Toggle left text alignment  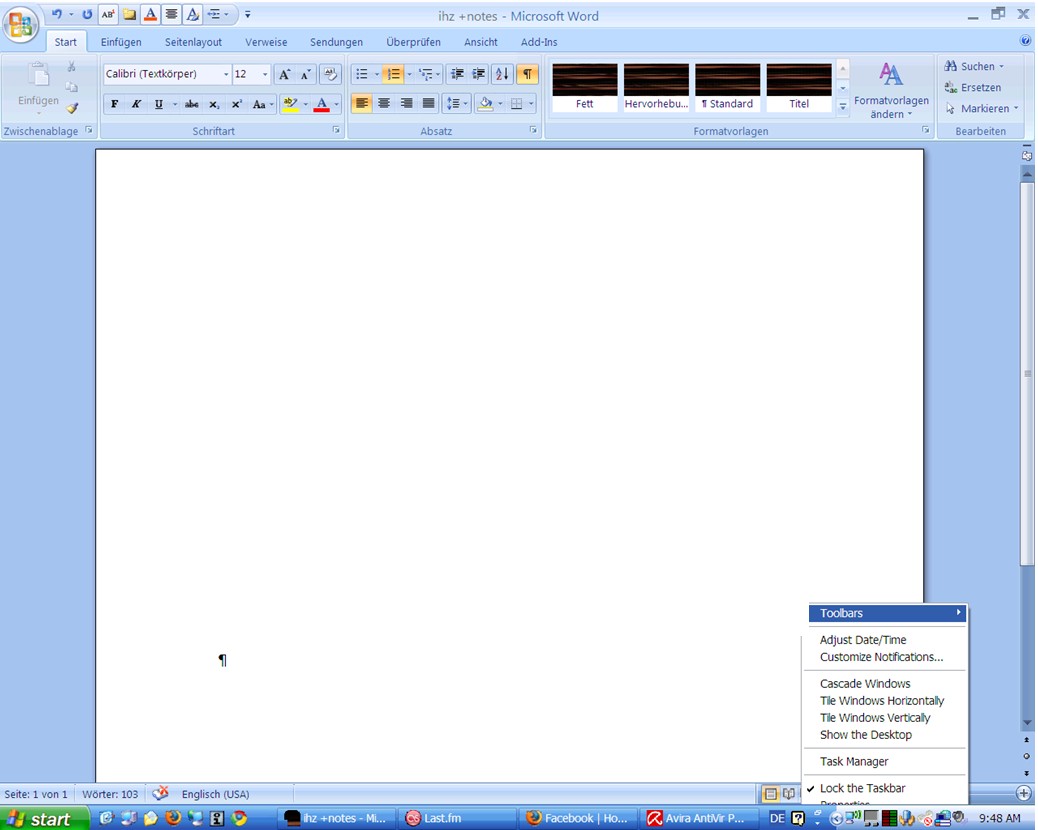[361, 103]
